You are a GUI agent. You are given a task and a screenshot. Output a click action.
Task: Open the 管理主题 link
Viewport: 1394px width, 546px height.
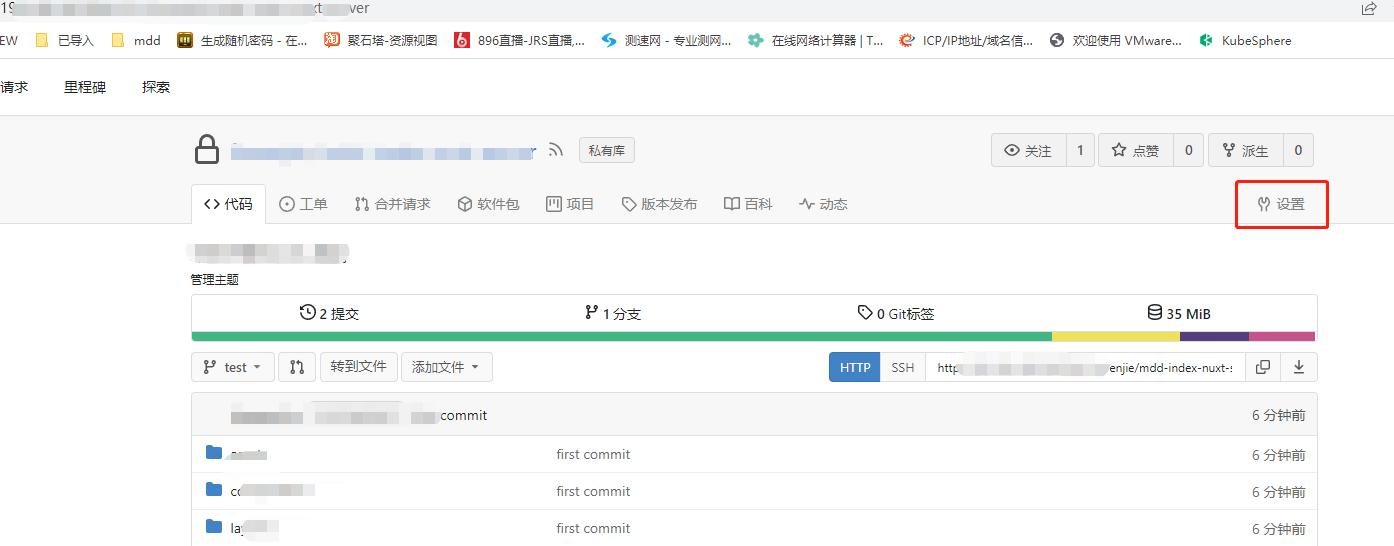[x=215, y=280]
